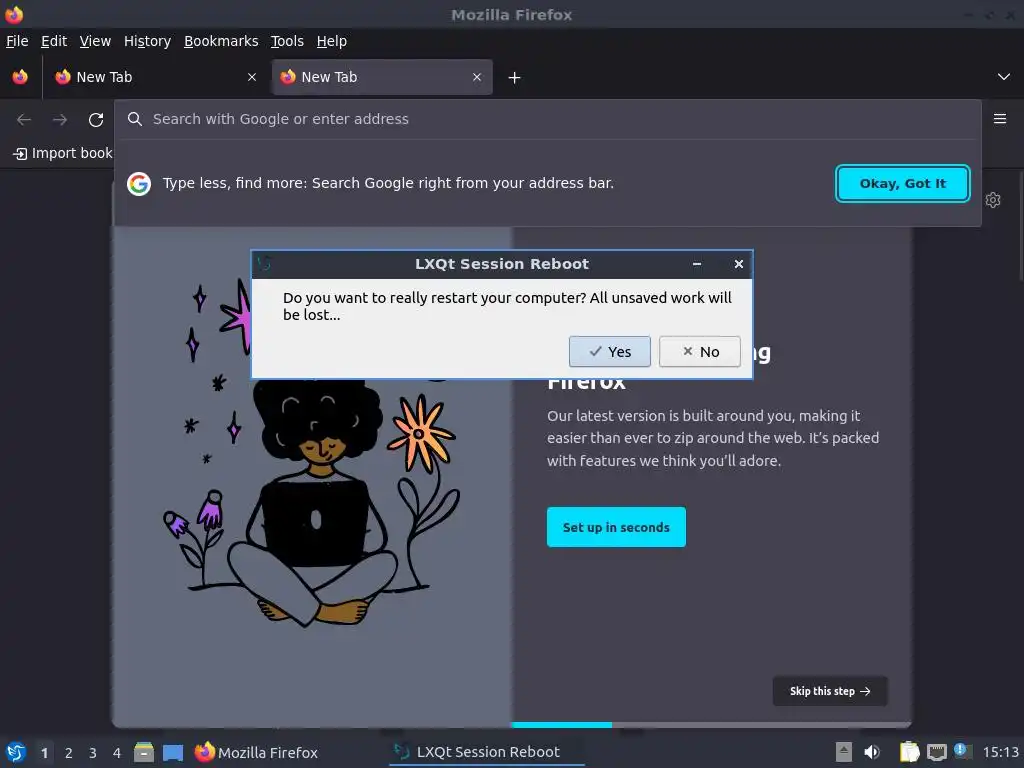Open the volume control tray icon
This screenshot has height=768, width=1024.
click(x=872, y=752)
